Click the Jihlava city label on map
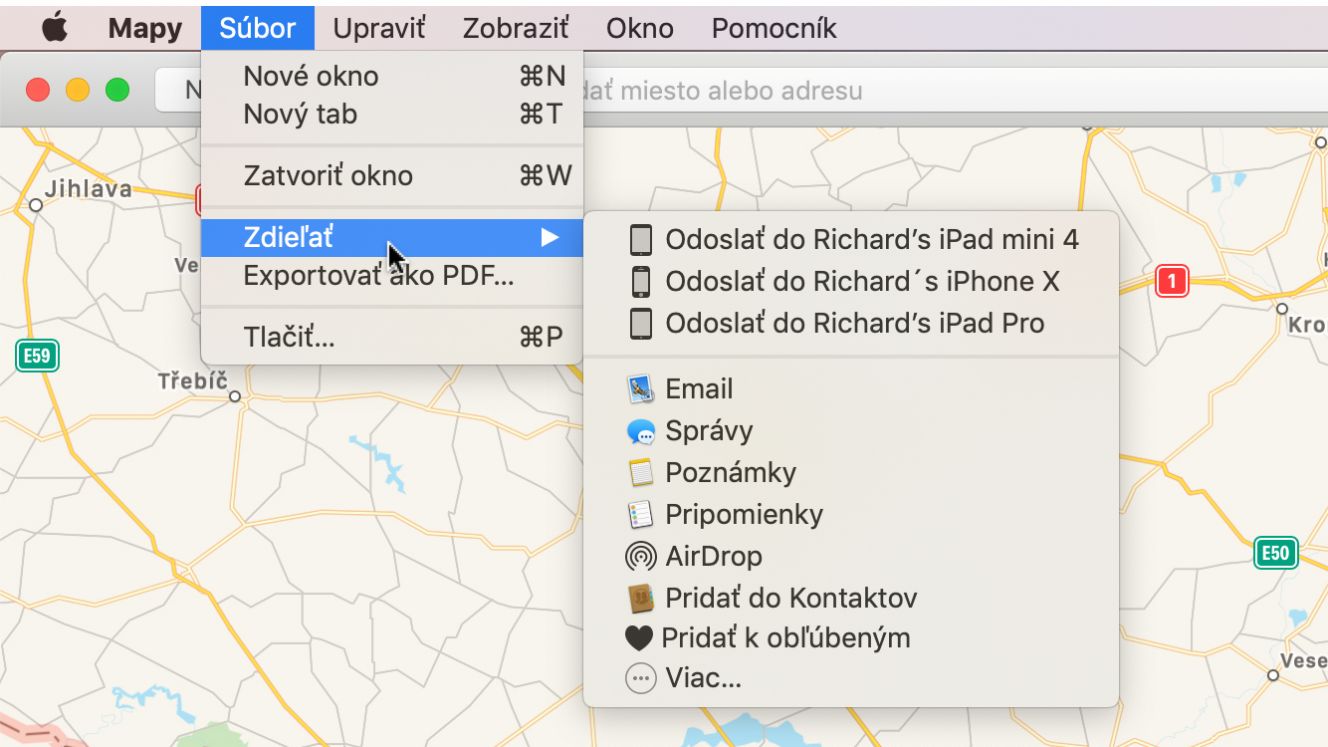 click(x=88, y=188)
